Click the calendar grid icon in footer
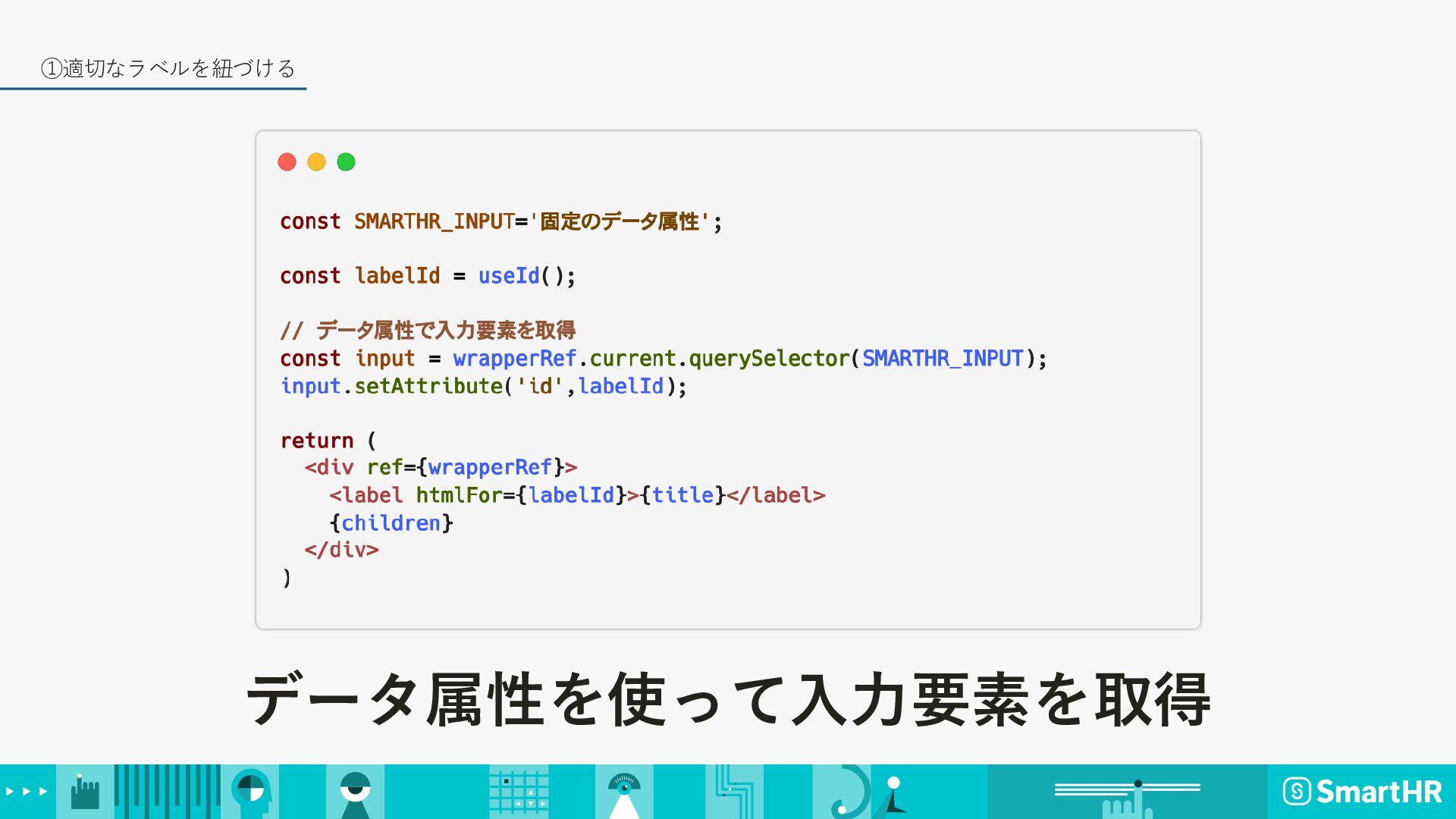The image size is (1456, 819). click(x=519, y=792)
